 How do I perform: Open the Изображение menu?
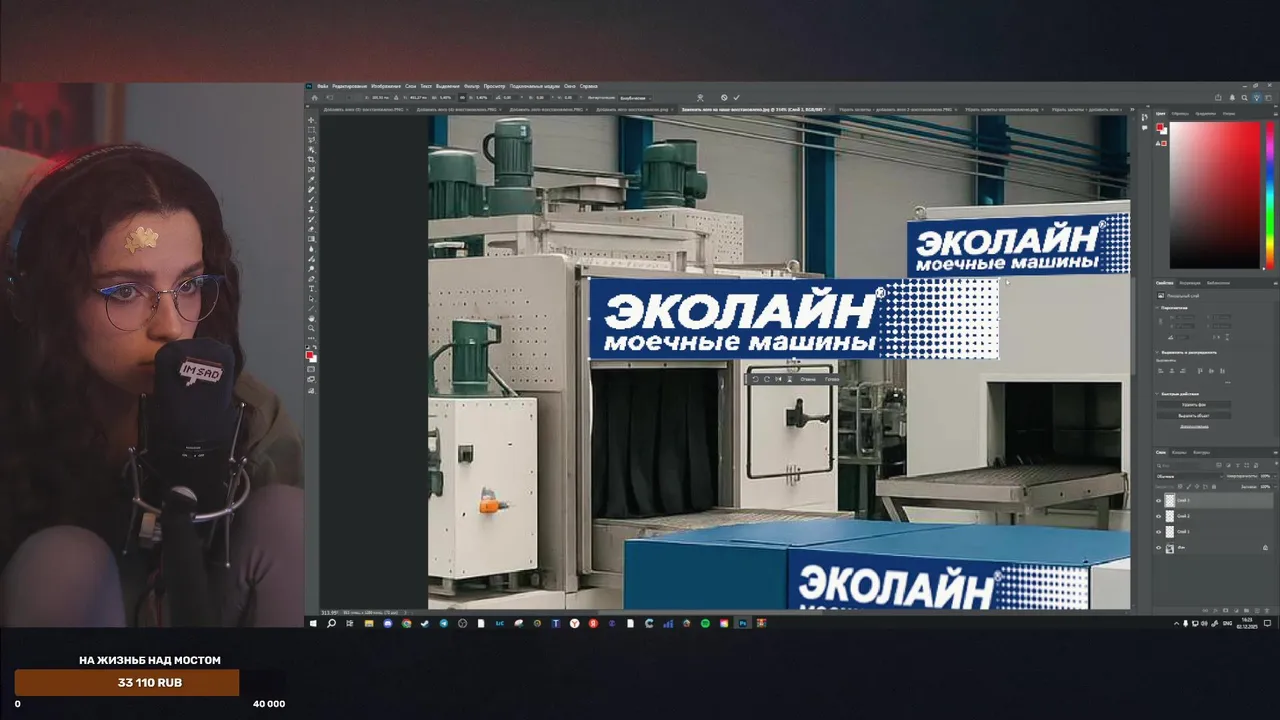(x=387, y=86)
